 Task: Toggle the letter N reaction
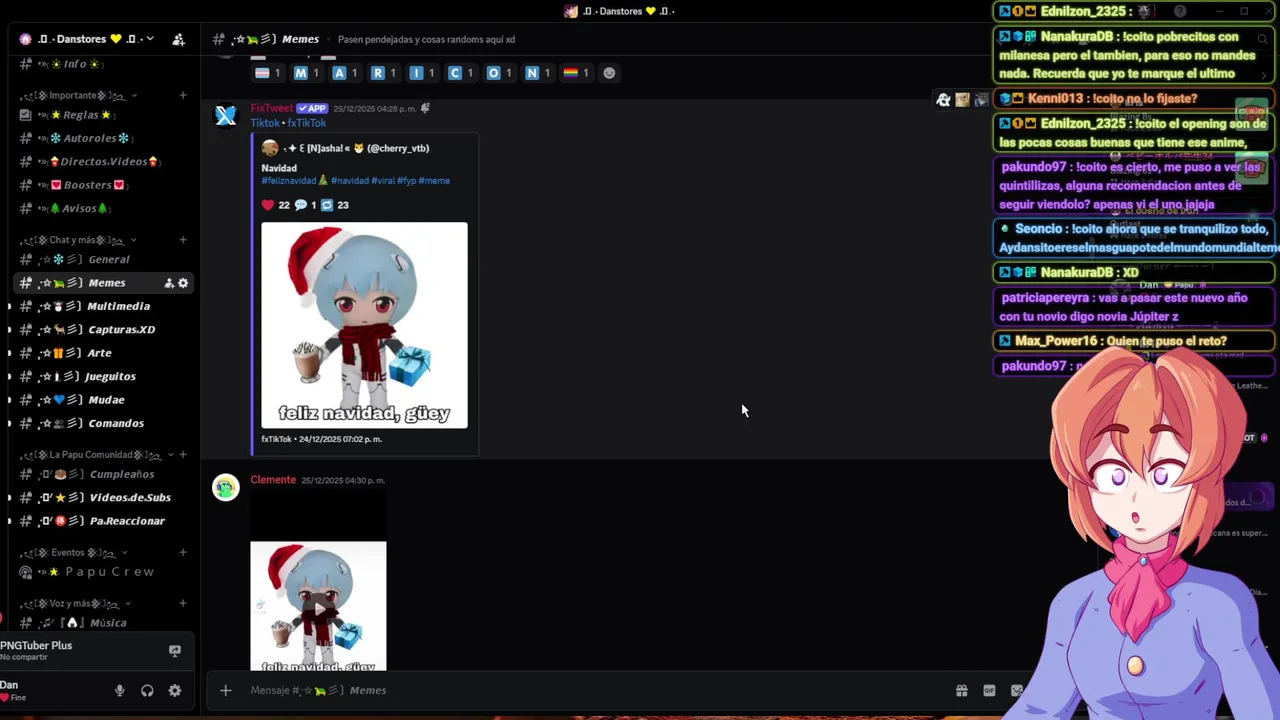coord(538,73)
